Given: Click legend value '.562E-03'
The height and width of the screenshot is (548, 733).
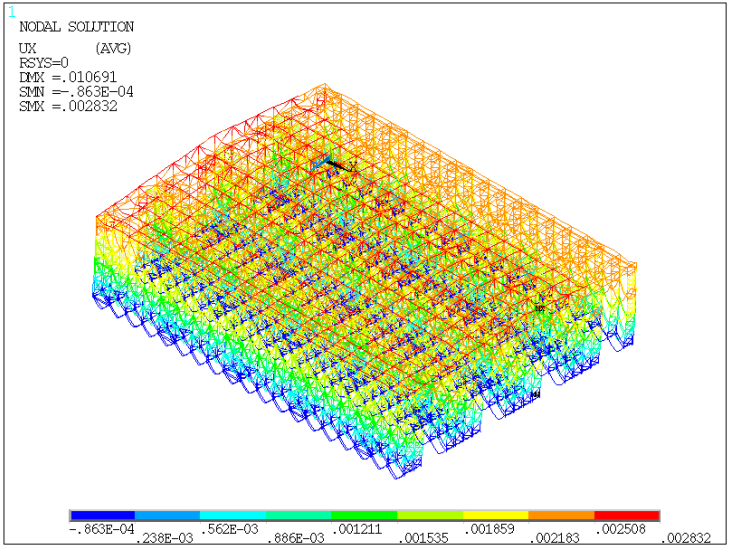Looking at the screenshot, I should (x=230, y=529).
